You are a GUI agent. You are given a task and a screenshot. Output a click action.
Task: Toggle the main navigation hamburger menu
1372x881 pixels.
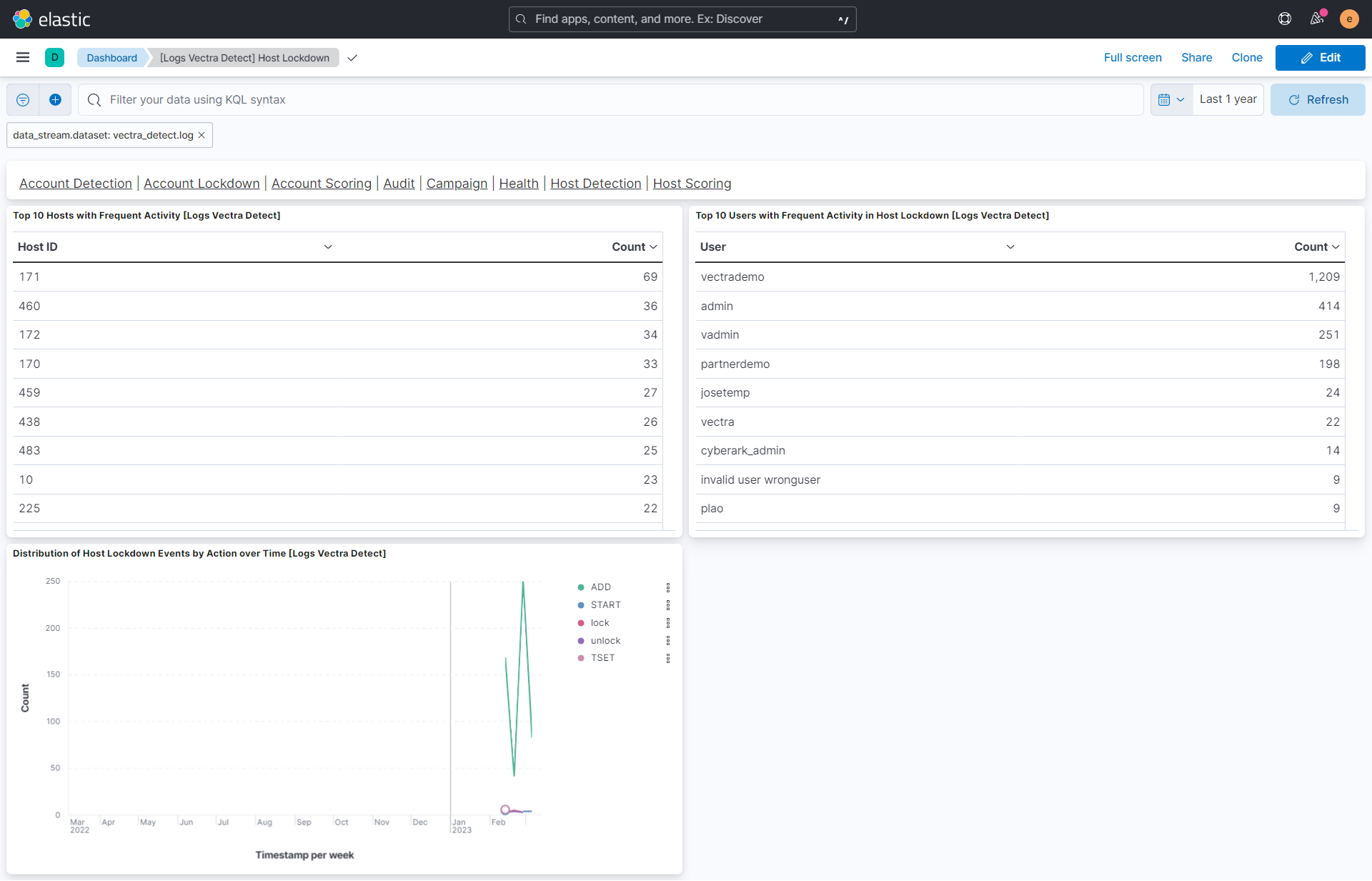(x=23, y=58)
